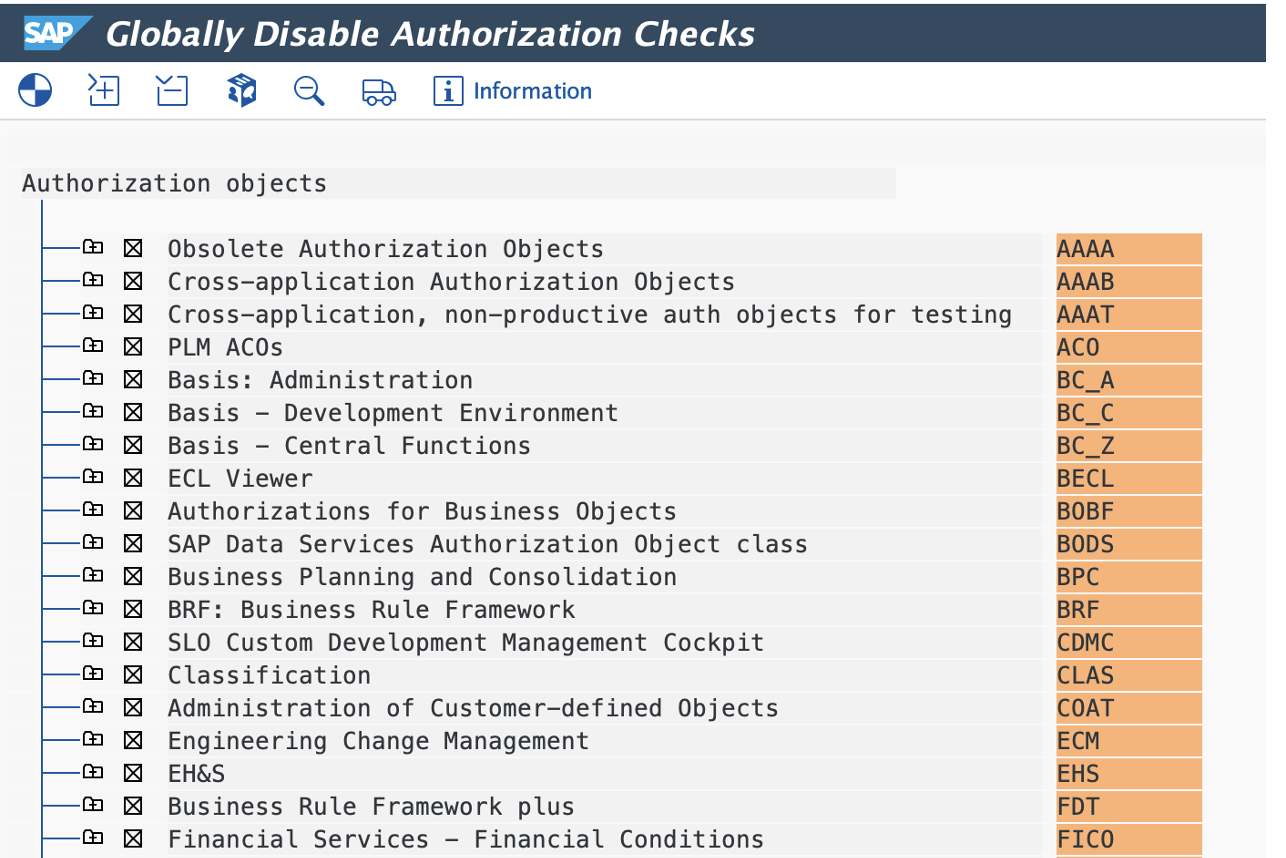The height and width of the screenshot is (858, 1286).
Task: Expand Financial Services - Financial Conditions folder
Action: [x=93, y=838]
